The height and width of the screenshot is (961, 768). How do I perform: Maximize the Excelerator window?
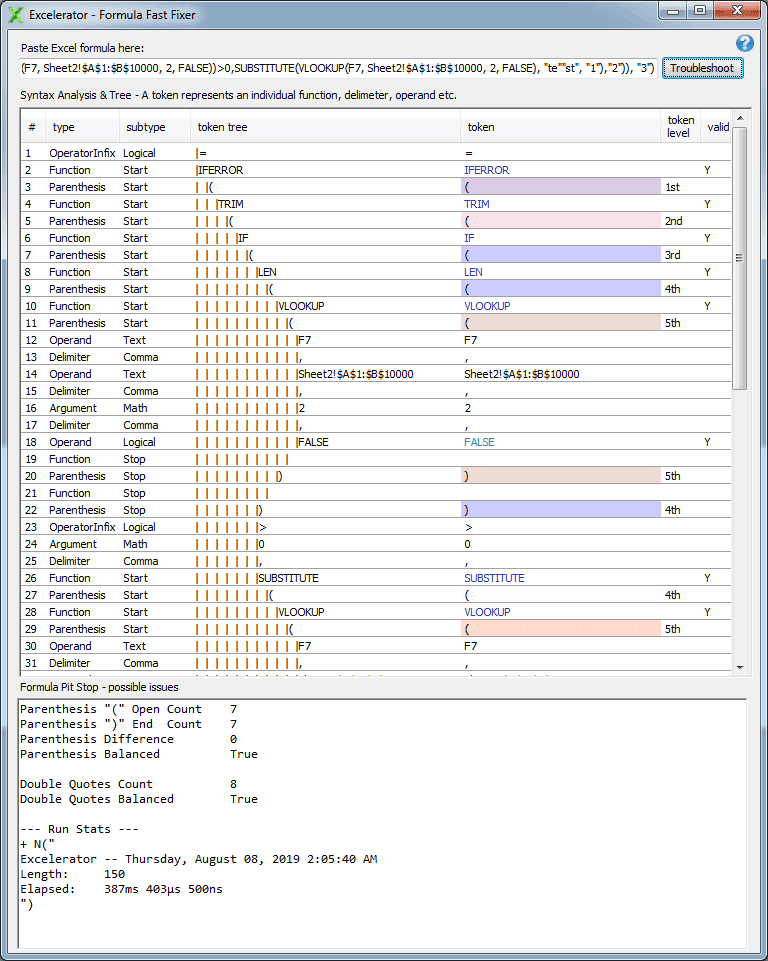click(700, 10)
